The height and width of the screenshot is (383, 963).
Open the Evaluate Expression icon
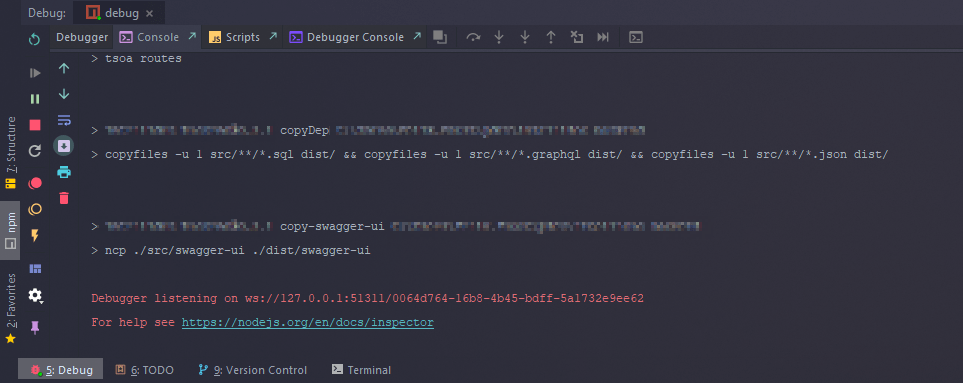pos(636,37)
